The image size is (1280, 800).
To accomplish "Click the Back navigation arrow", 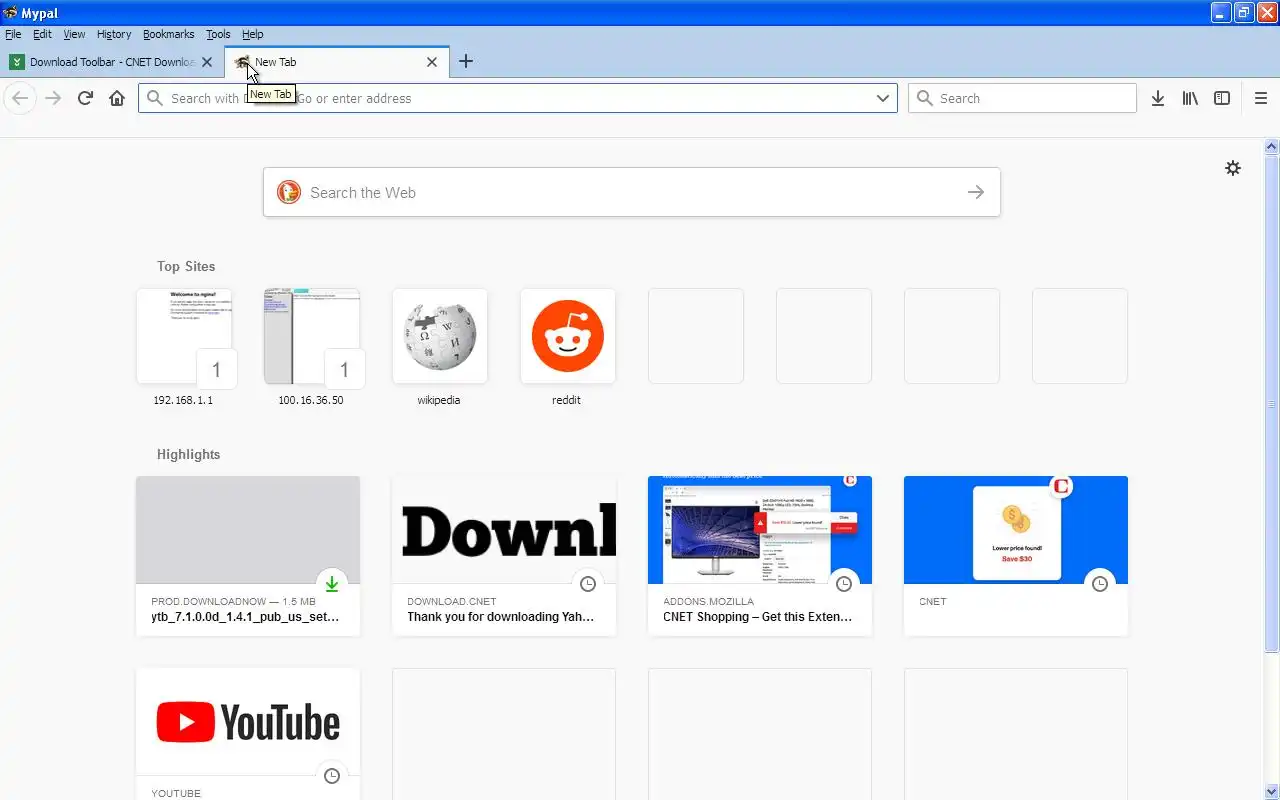I will [20, 98].
